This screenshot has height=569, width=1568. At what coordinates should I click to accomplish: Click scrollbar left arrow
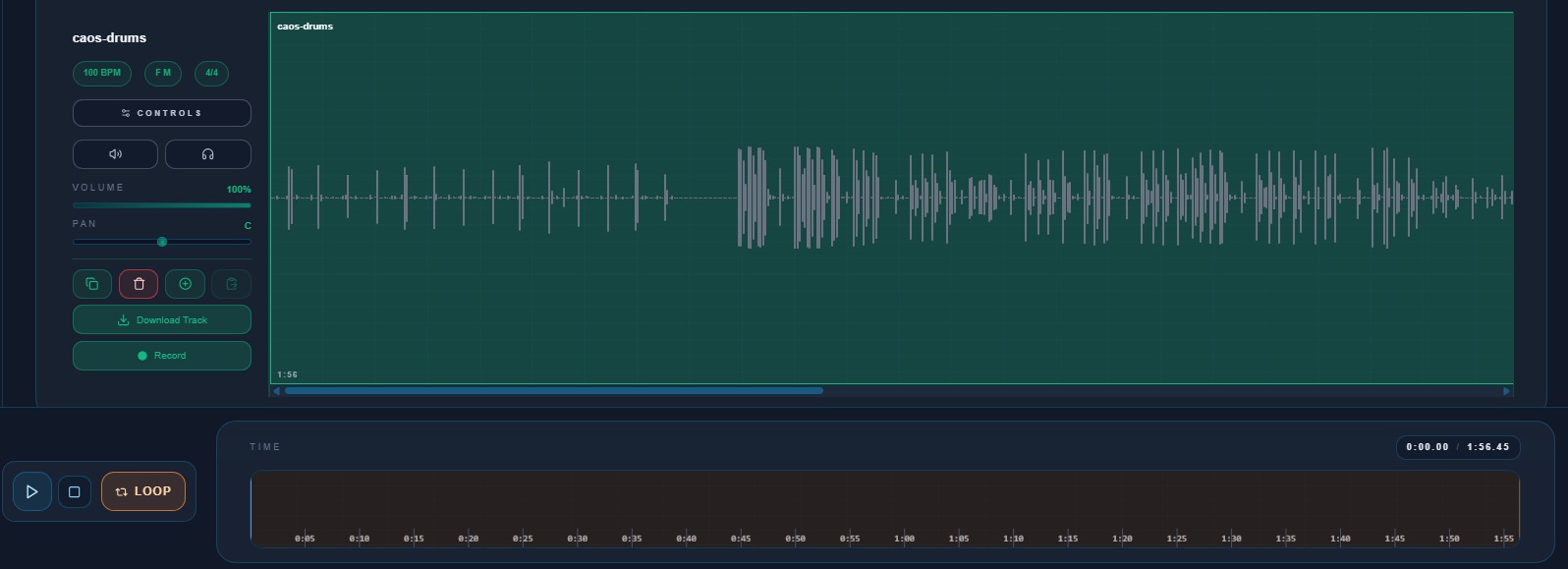[276, 391]
